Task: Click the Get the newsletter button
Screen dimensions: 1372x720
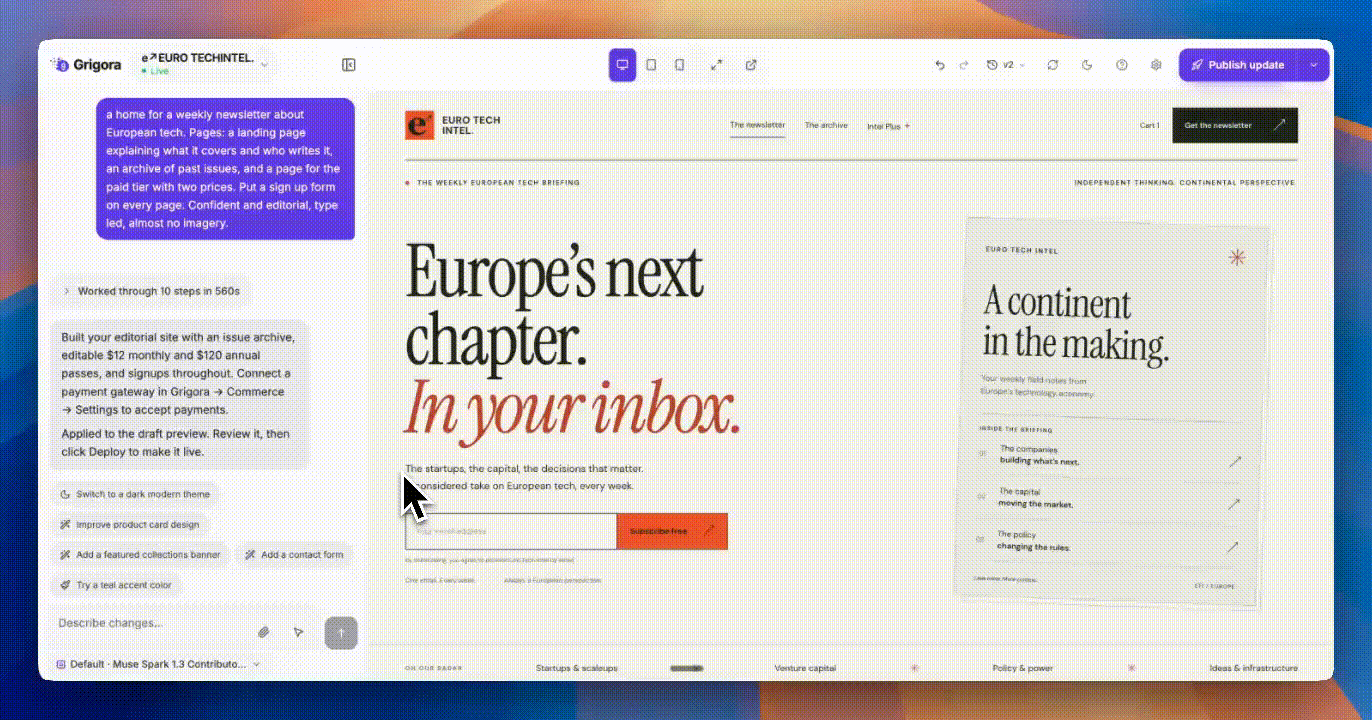Action: tap(1235, 125)
